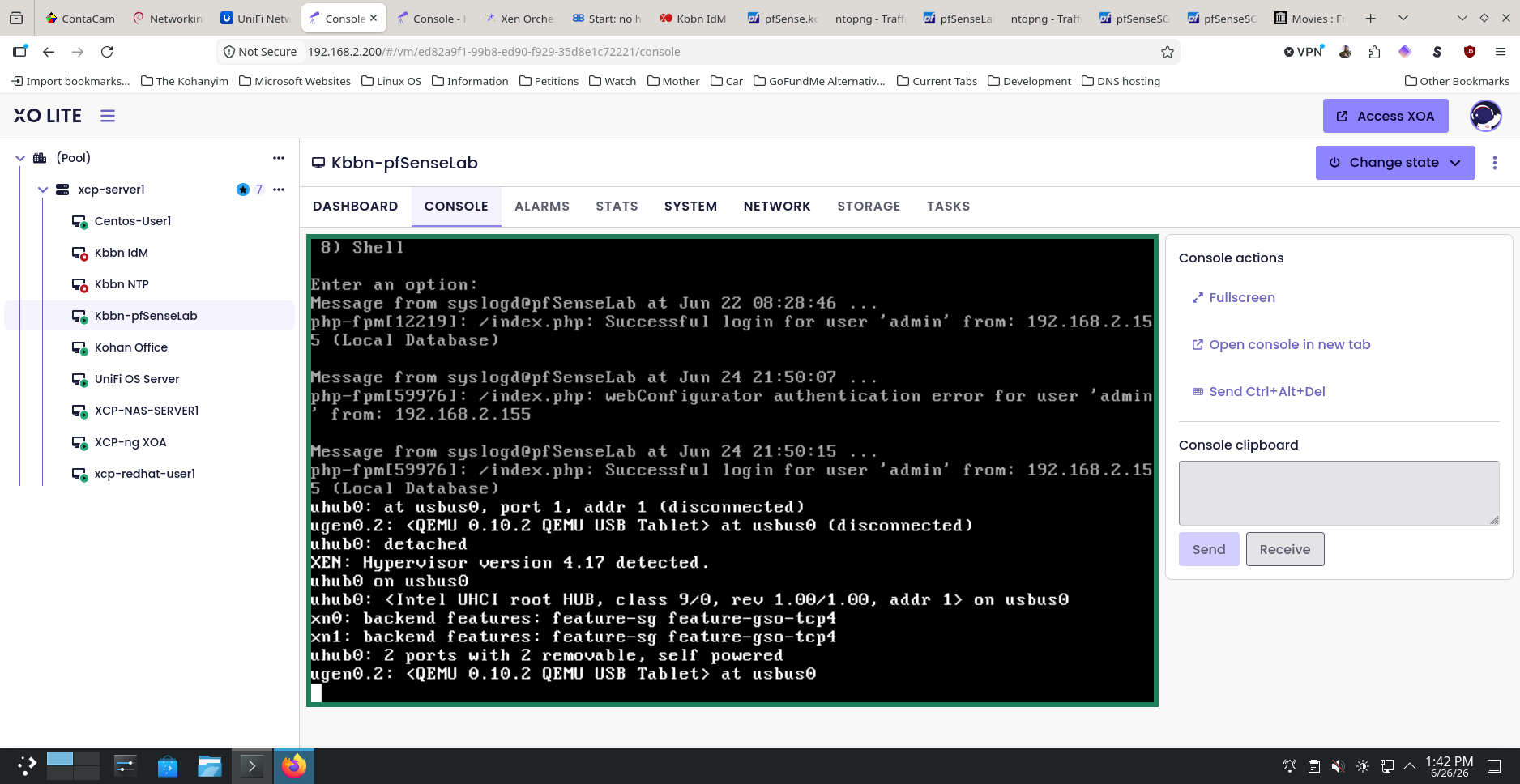1520x784 pixels.
Task: Click Open console in new tab
Action: click(1281, 345)
